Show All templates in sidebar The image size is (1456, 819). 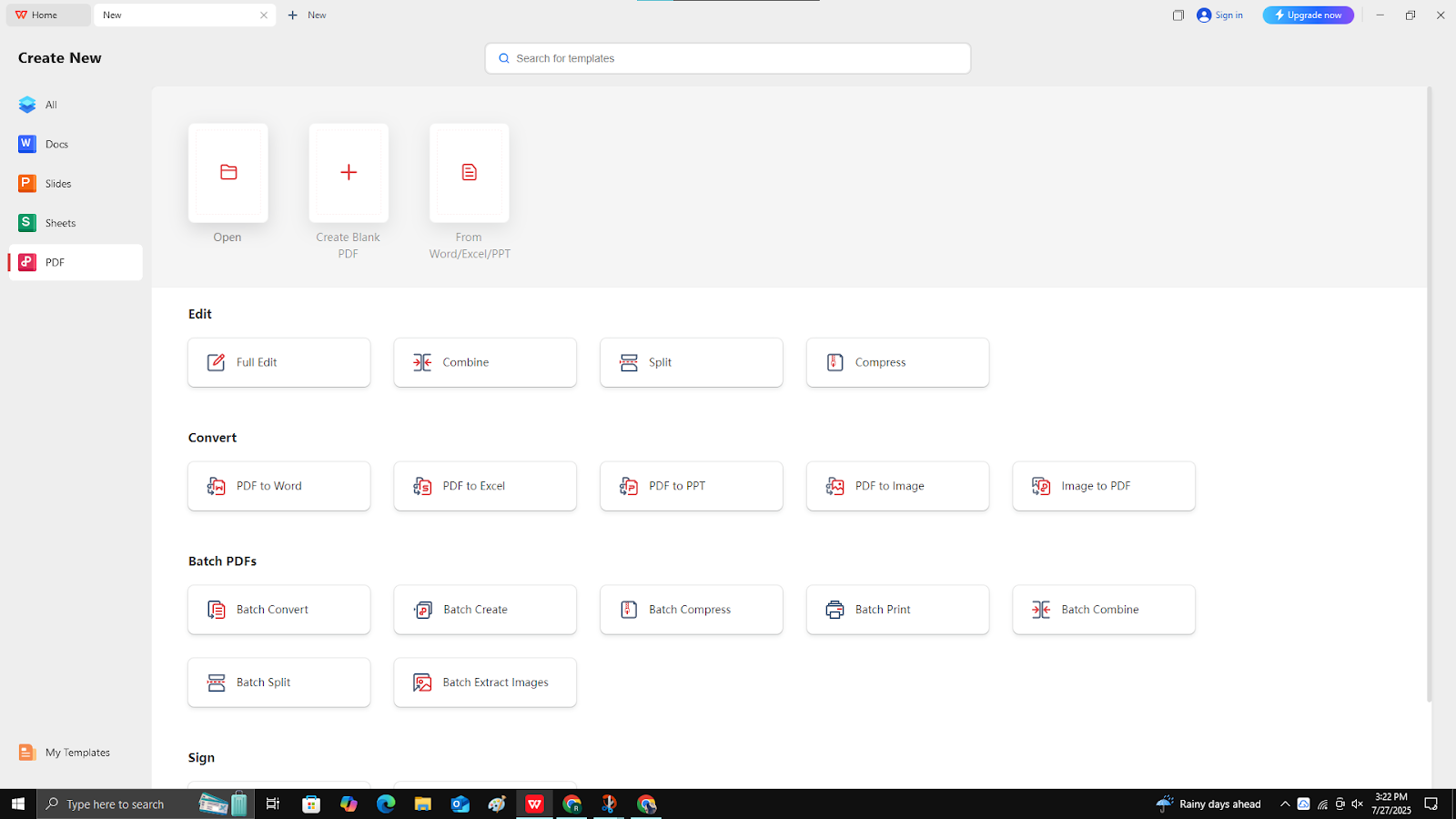(x=76, y=105)
